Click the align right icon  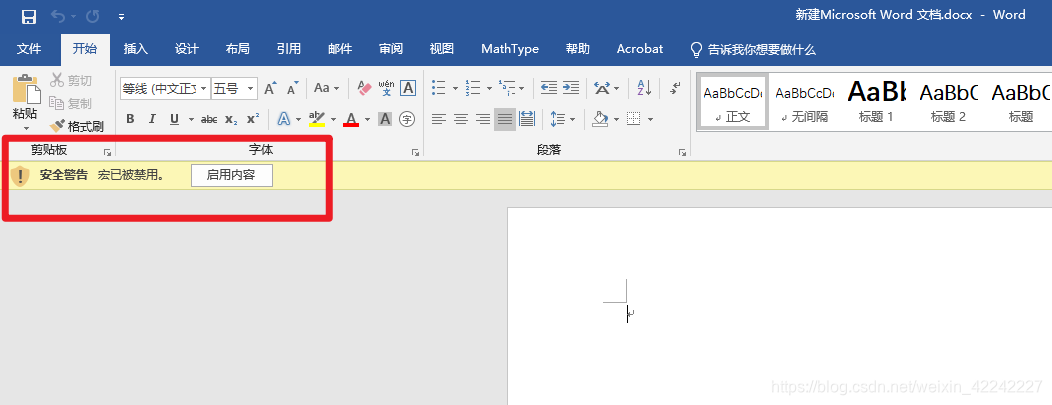point(483,119)
